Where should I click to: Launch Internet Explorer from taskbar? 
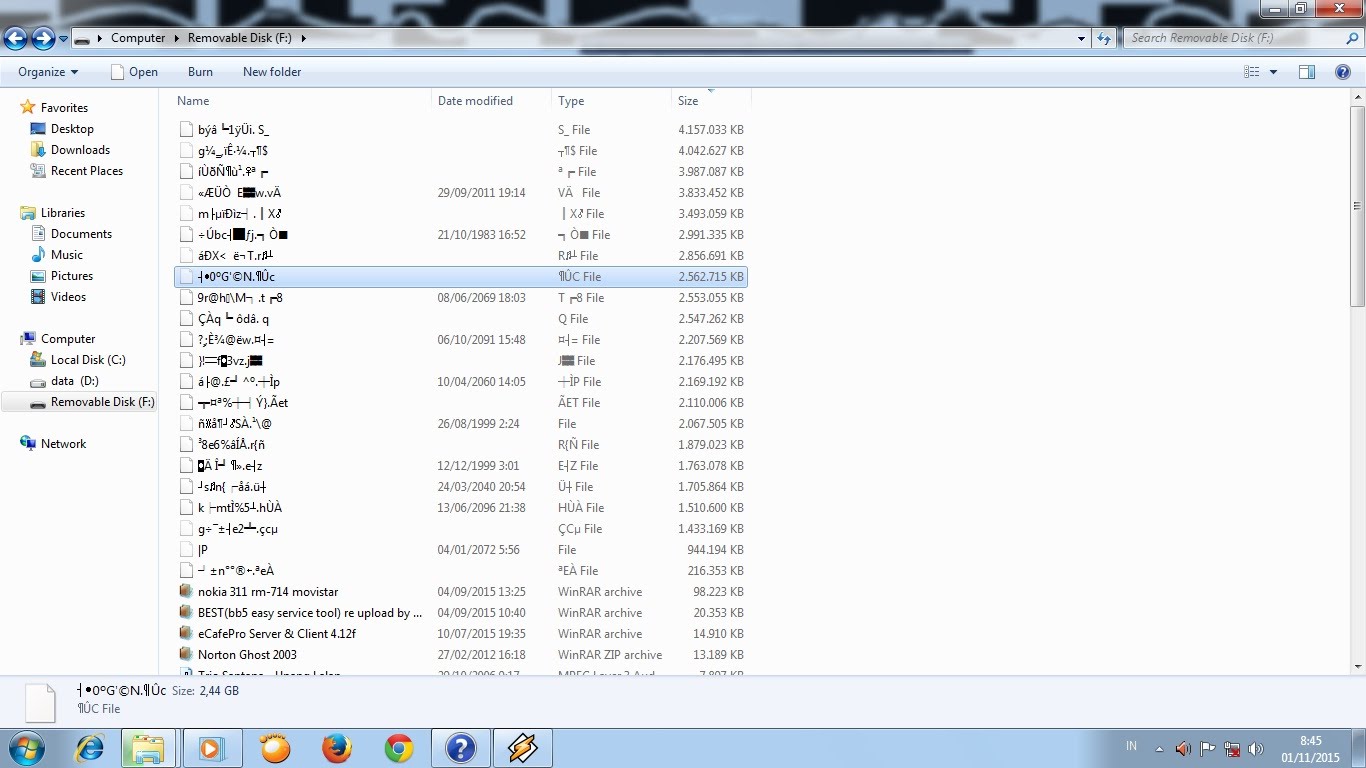click(90, 748)
